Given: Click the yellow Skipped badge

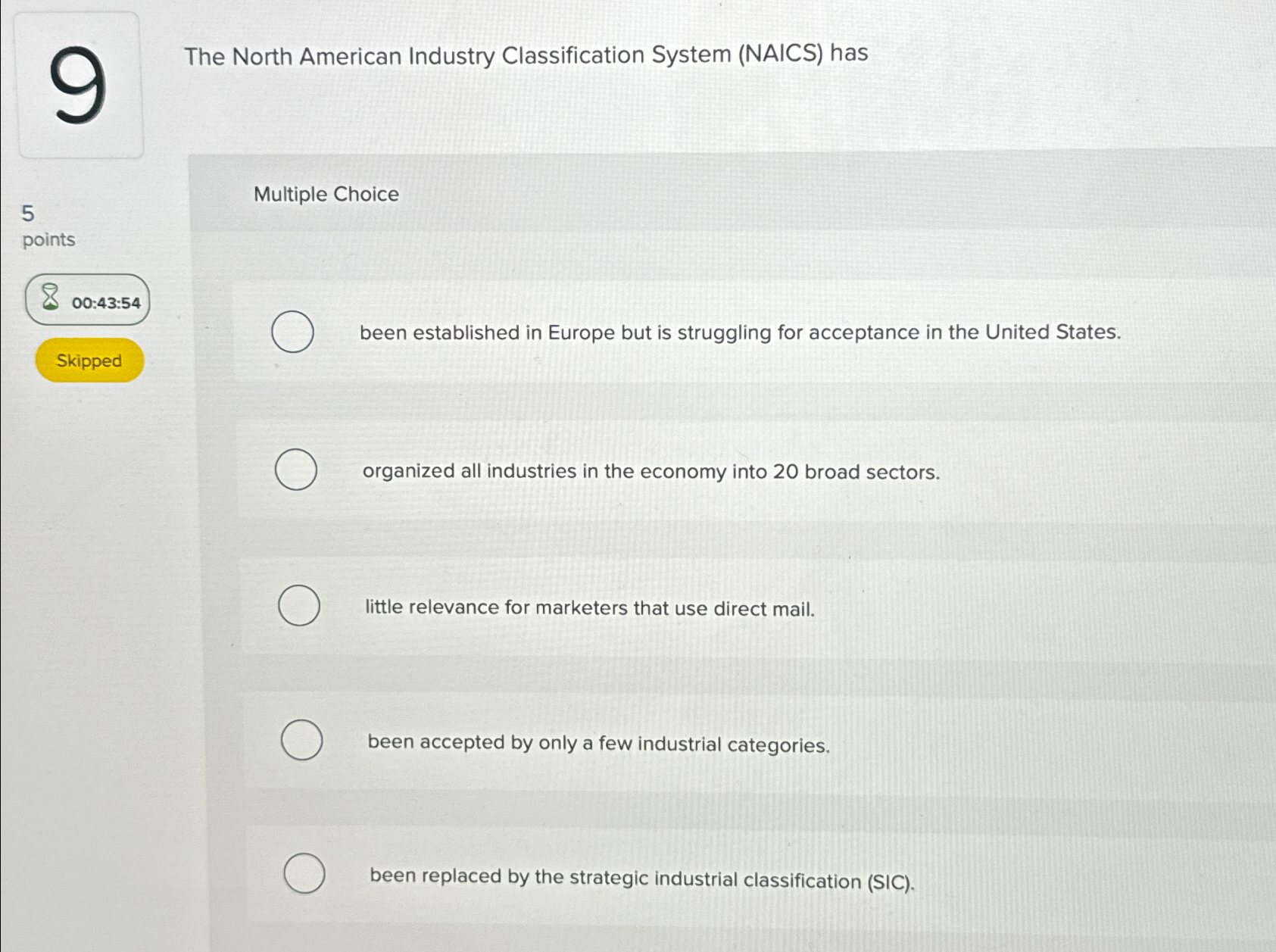Looking at the screenshot, I should point(89,361).
